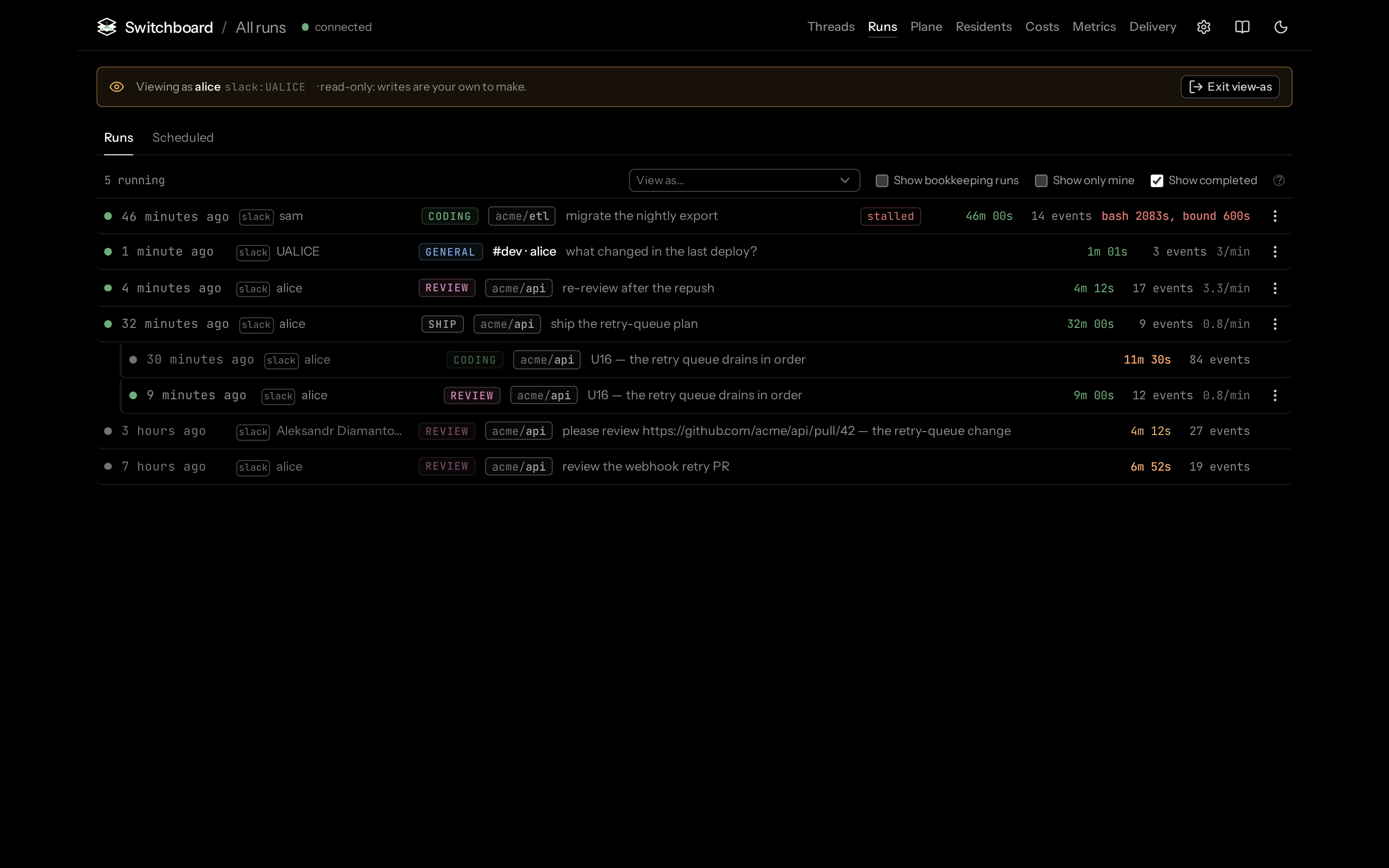Click the Switchboard title link

click(x=169, y=27)
